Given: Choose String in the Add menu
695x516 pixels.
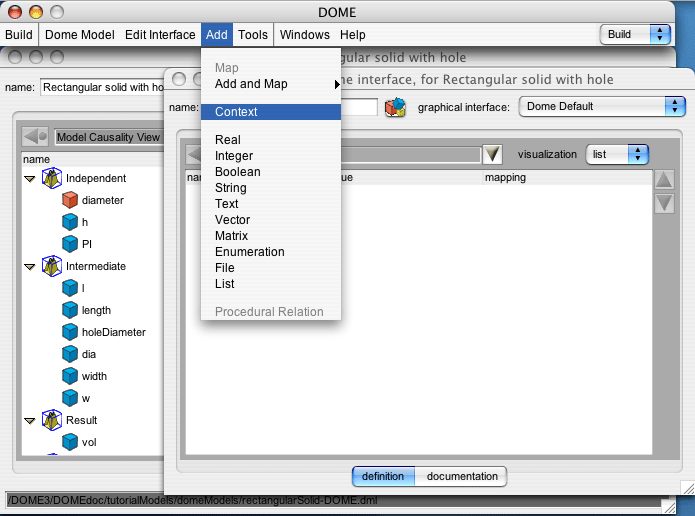Looking at the screenshot, I should [271, 188].
